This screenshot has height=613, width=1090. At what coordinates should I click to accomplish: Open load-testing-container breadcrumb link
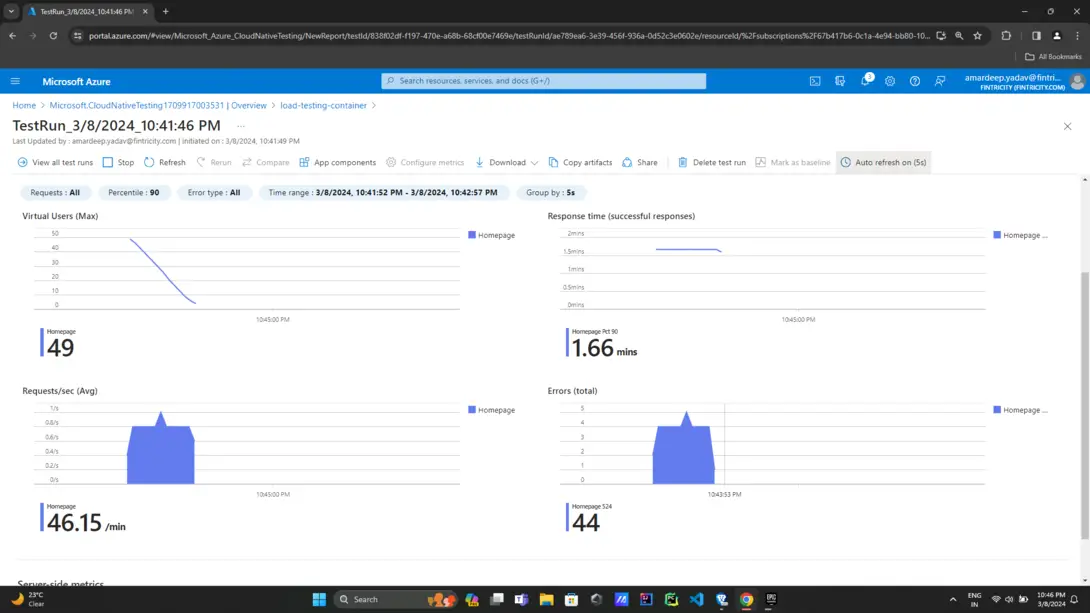click(x=323, y=105)
